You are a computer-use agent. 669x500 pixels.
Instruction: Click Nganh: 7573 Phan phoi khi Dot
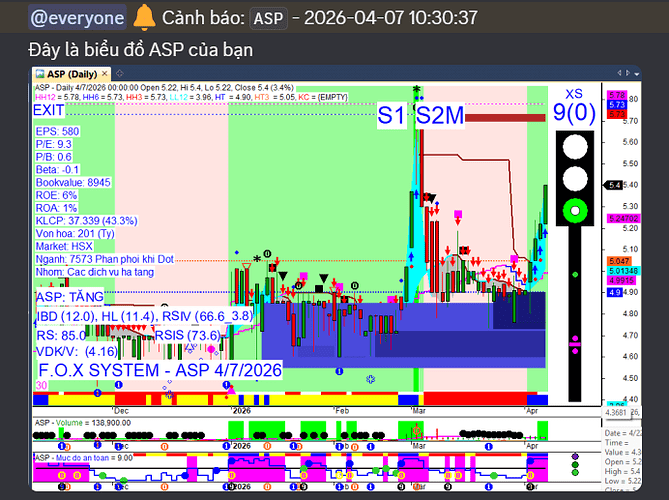click(105, 259)
